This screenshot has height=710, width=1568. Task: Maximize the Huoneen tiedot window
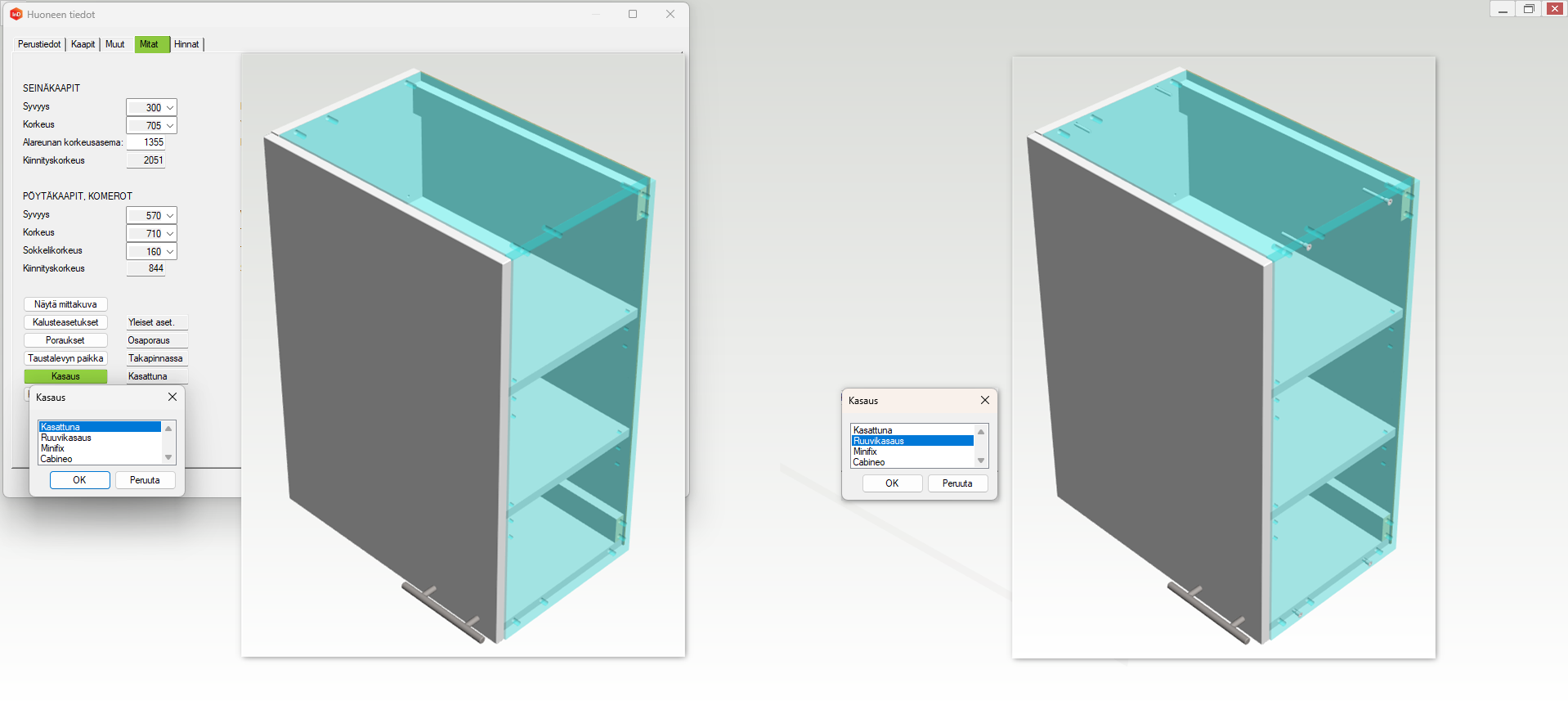click(x=633, y=14)
